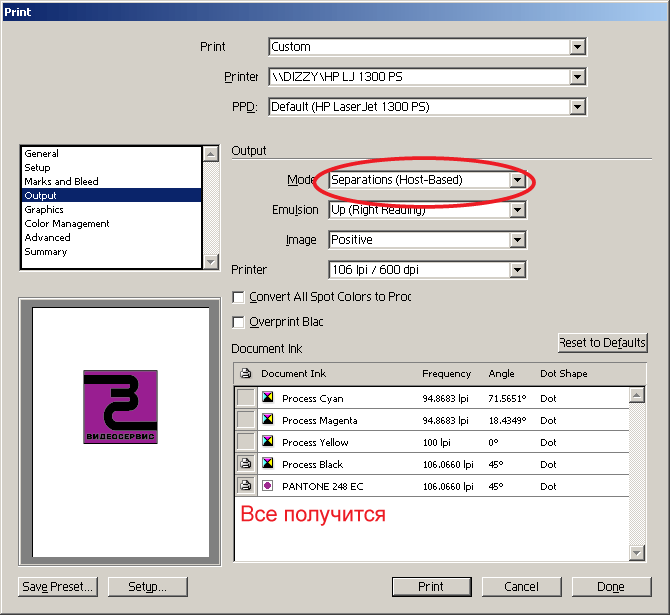Select Output in the options list
Screen dimensions: 670x615
pos(111,195)
